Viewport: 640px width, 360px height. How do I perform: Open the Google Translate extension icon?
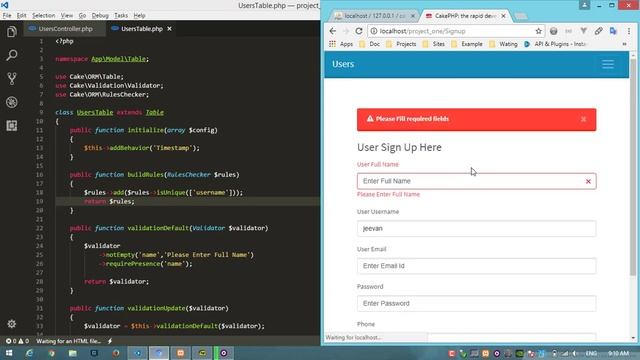[613, 31]
